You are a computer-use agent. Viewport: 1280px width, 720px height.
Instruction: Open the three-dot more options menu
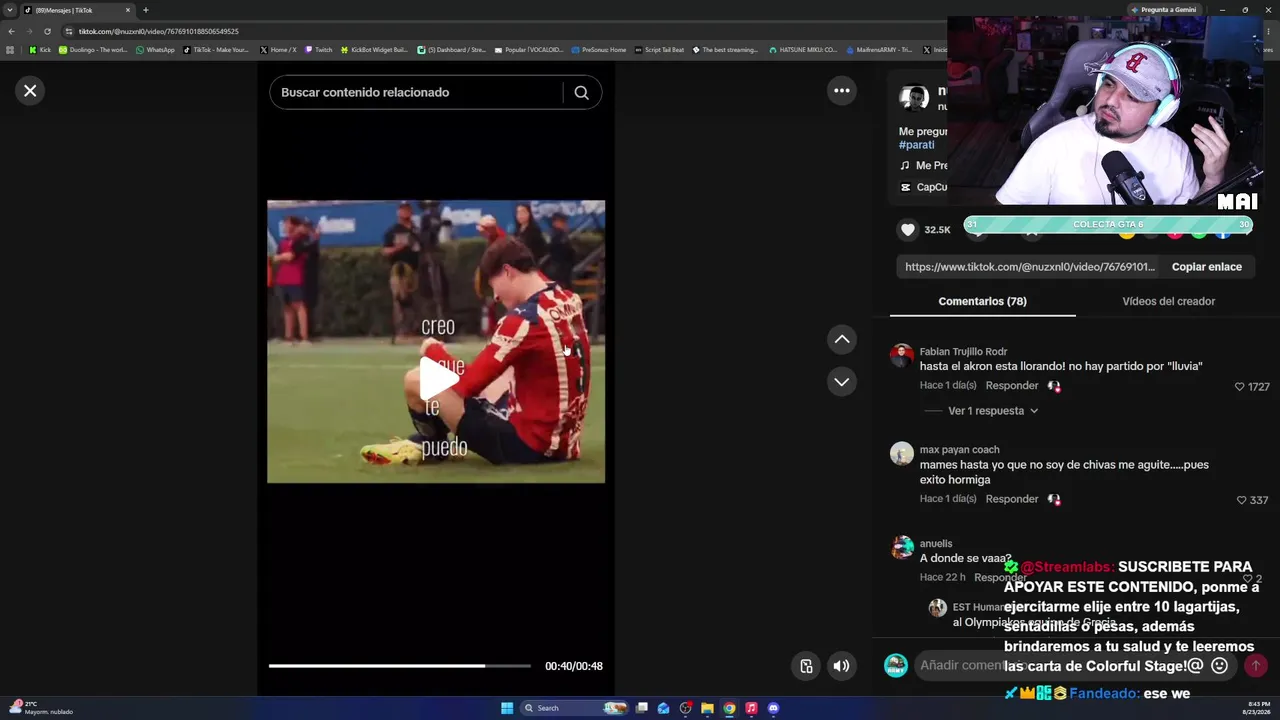(x=842, y=91)
